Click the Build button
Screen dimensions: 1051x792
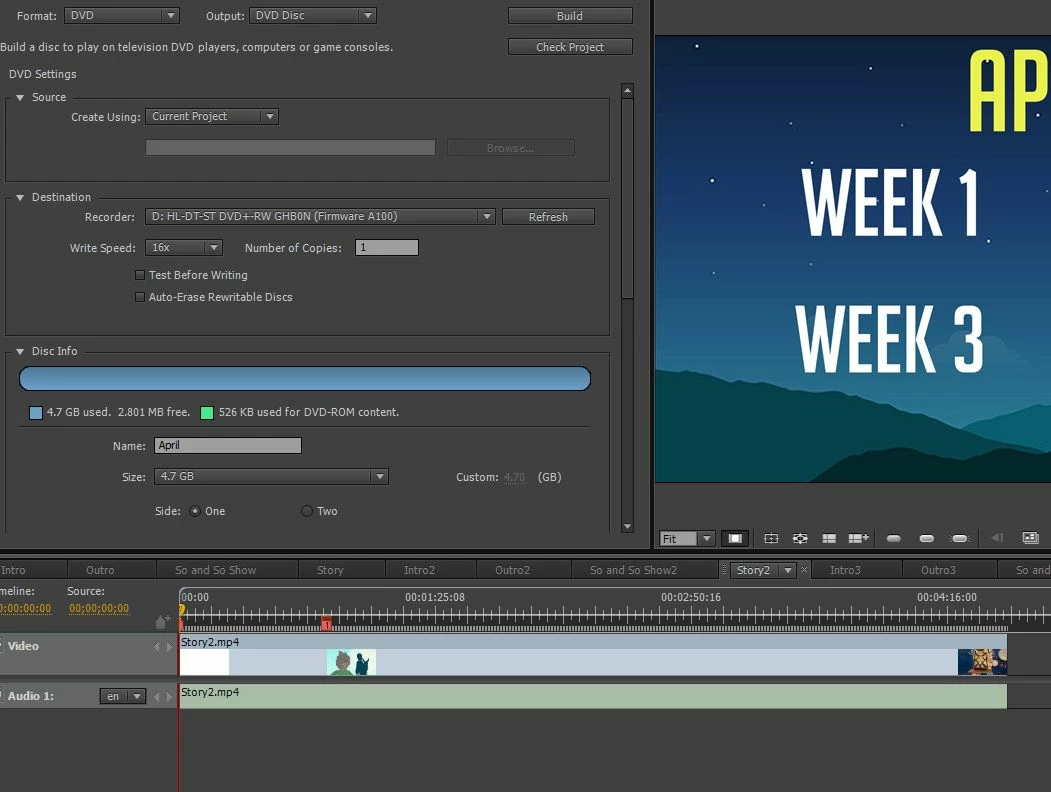(x=570, y=15)
